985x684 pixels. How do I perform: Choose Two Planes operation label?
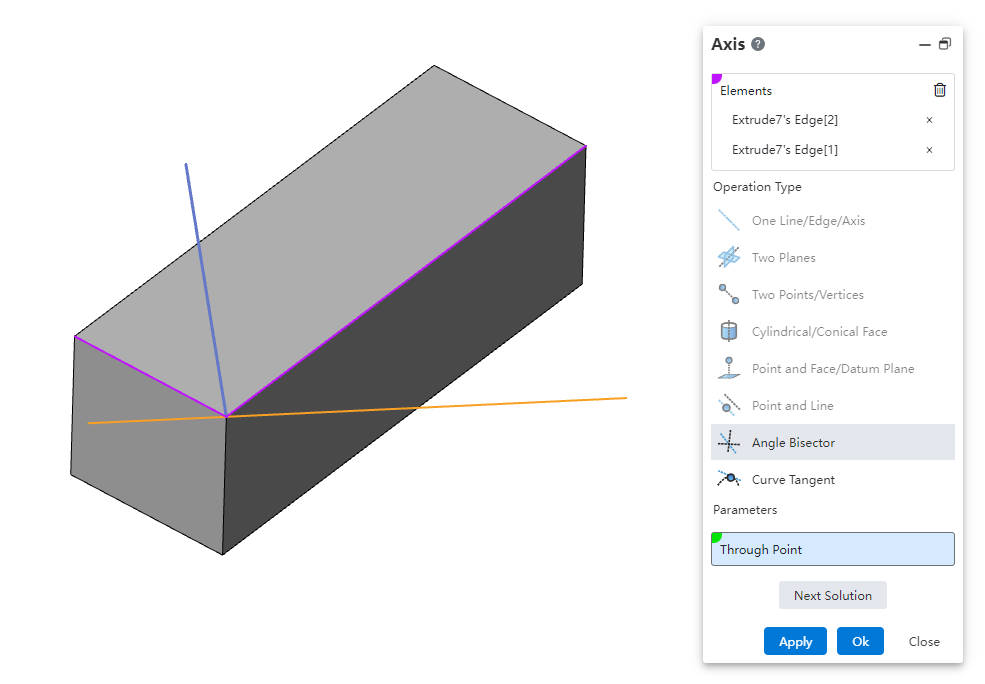783,258
